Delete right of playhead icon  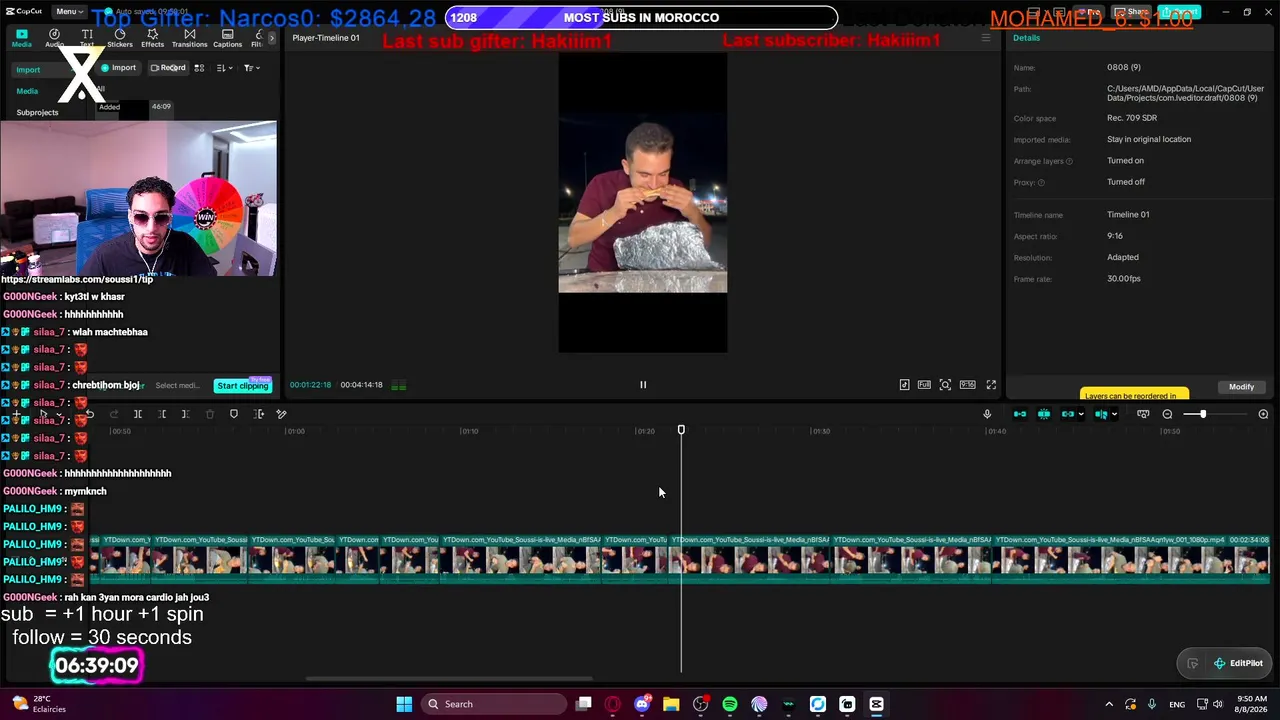coord(185,414)
